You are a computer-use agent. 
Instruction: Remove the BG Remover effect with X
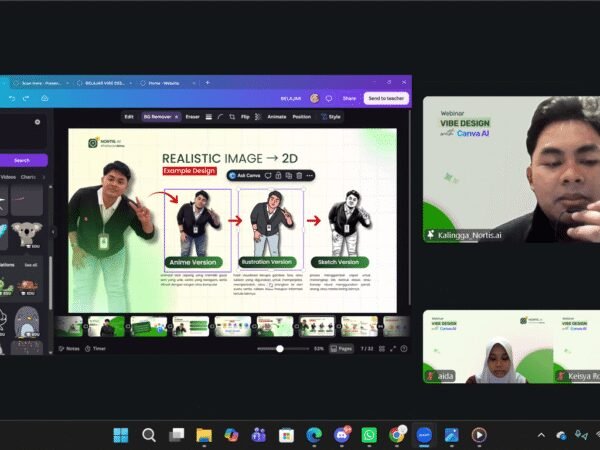point(176,117)
